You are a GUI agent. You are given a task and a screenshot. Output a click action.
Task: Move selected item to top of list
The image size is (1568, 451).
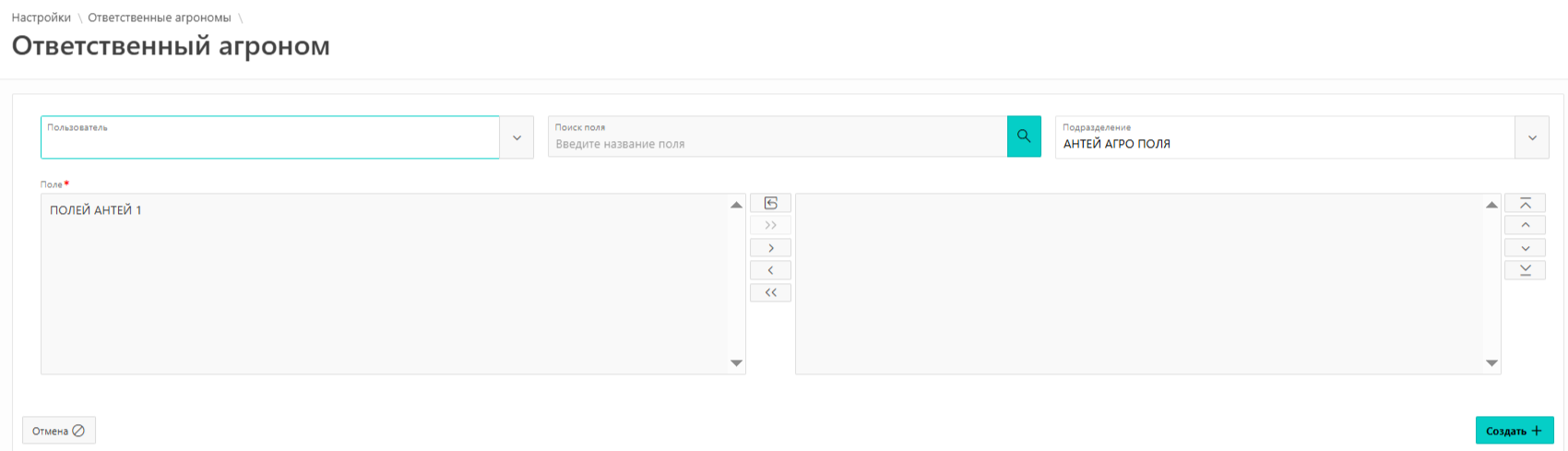(1525, 203)
